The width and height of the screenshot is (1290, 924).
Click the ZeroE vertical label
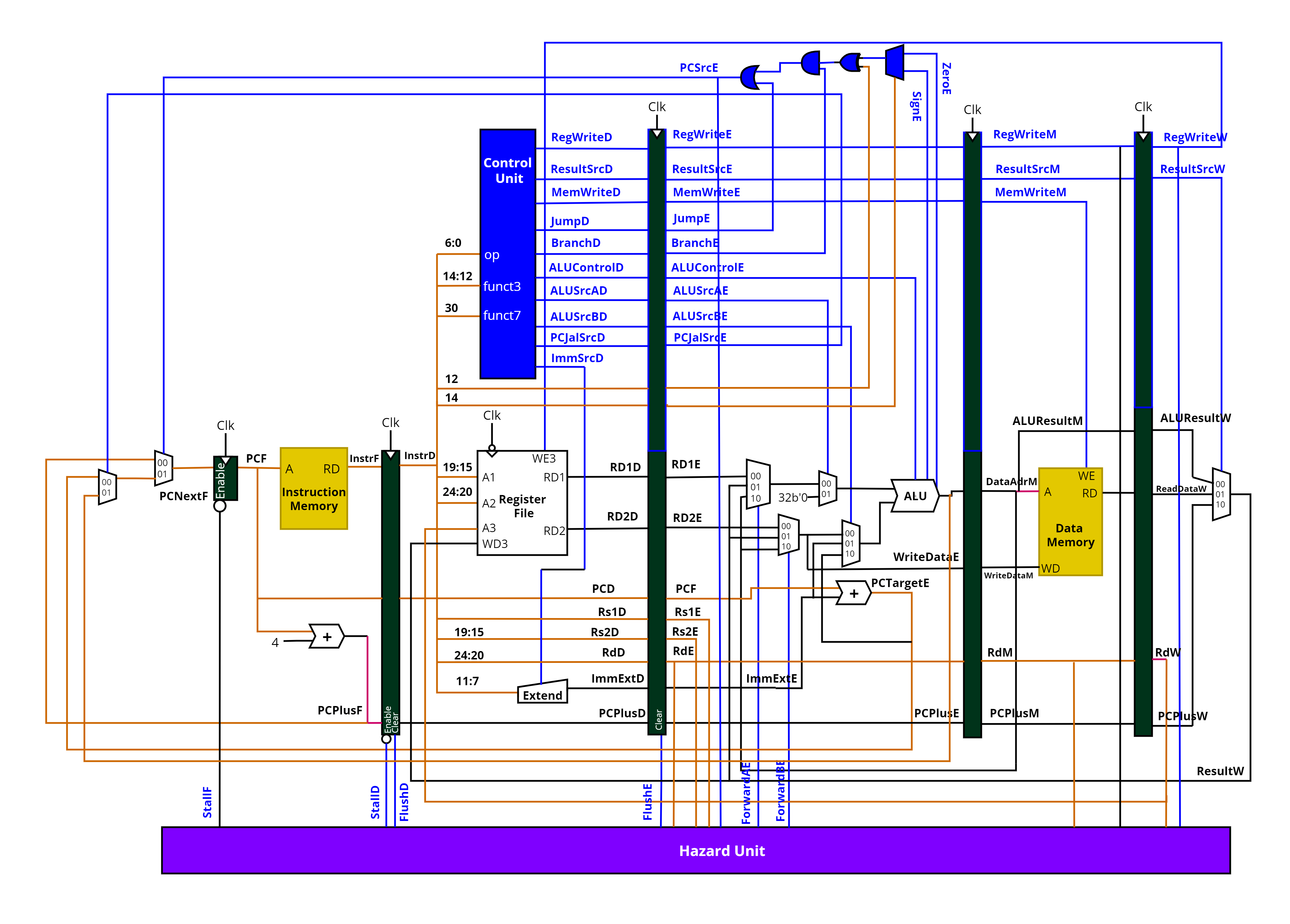pyautogui.click(x=946, y=78)
